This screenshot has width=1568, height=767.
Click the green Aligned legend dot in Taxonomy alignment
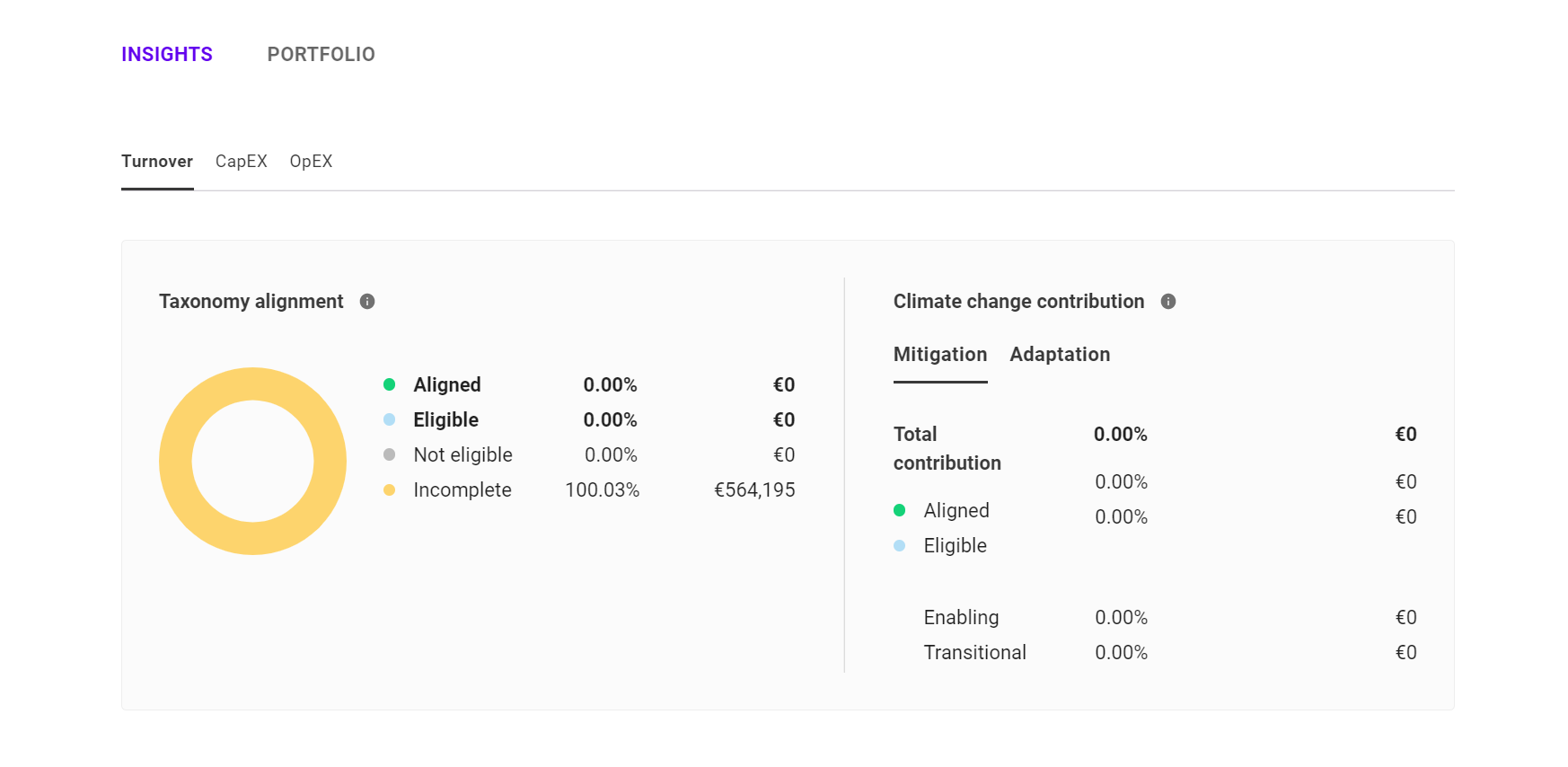tap(389, 385)
